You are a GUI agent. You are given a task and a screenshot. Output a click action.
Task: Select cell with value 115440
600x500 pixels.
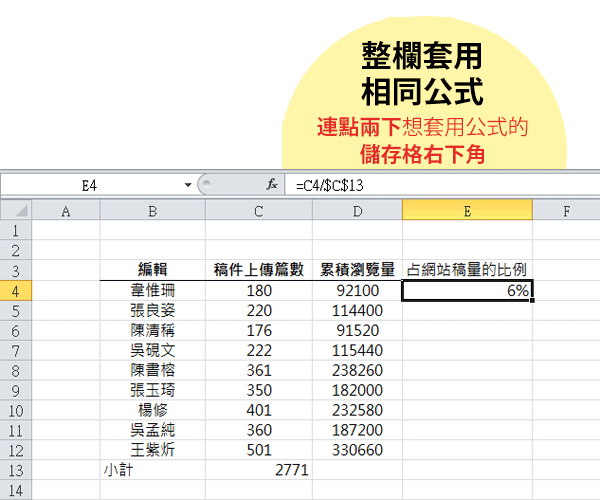pyautogui.click(x=357, y=350)
